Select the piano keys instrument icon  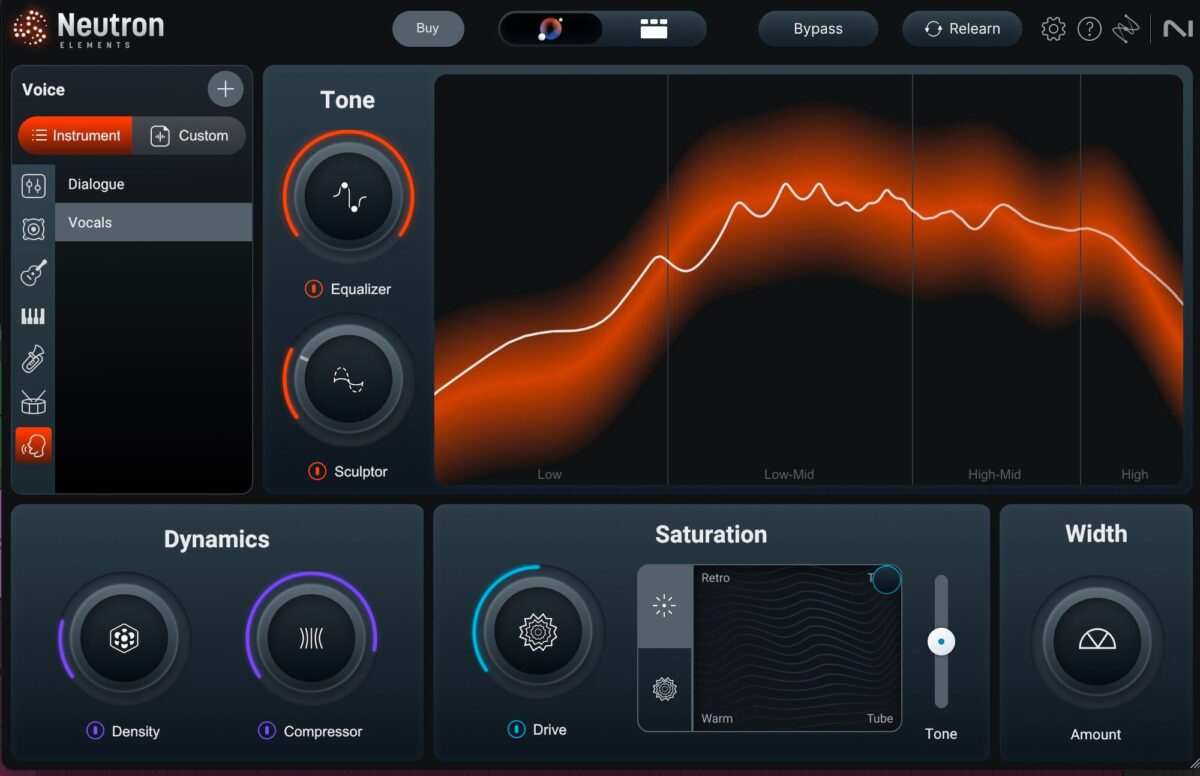pos(33,315)
